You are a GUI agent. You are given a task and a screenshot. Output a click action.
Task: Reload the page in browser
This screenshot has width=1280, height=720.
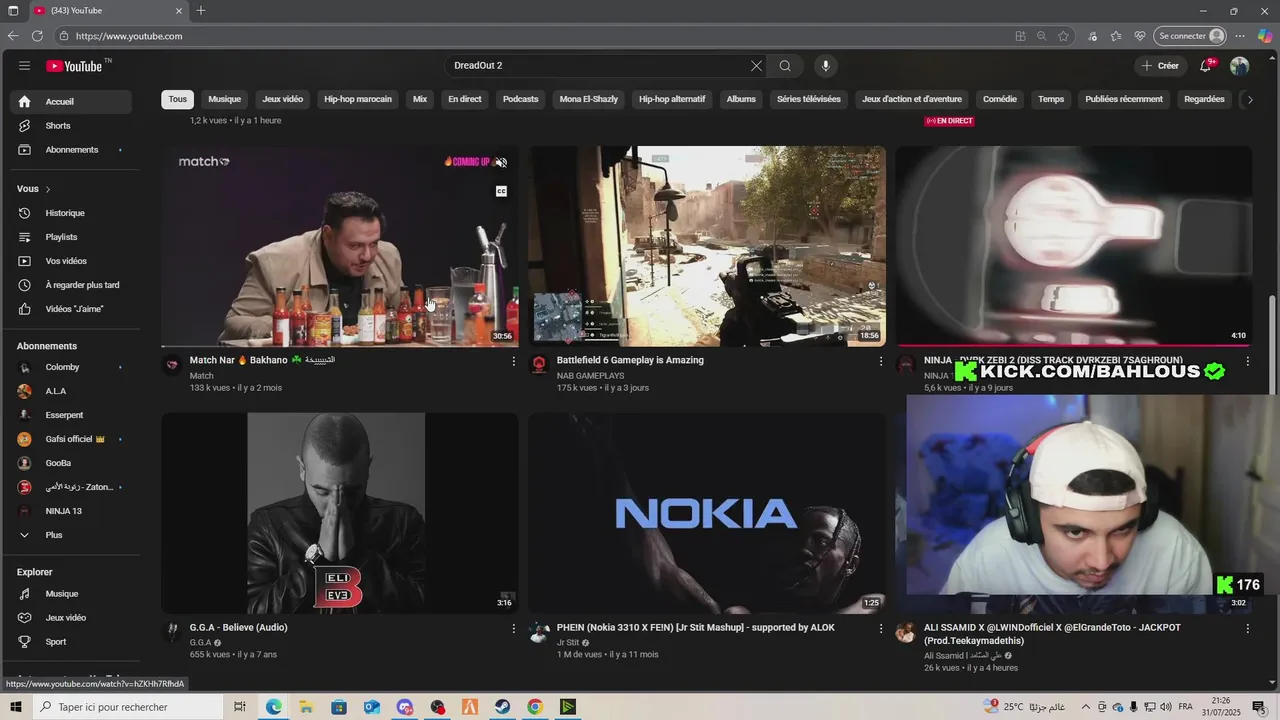pyautogui.click(x=37, y=36)
